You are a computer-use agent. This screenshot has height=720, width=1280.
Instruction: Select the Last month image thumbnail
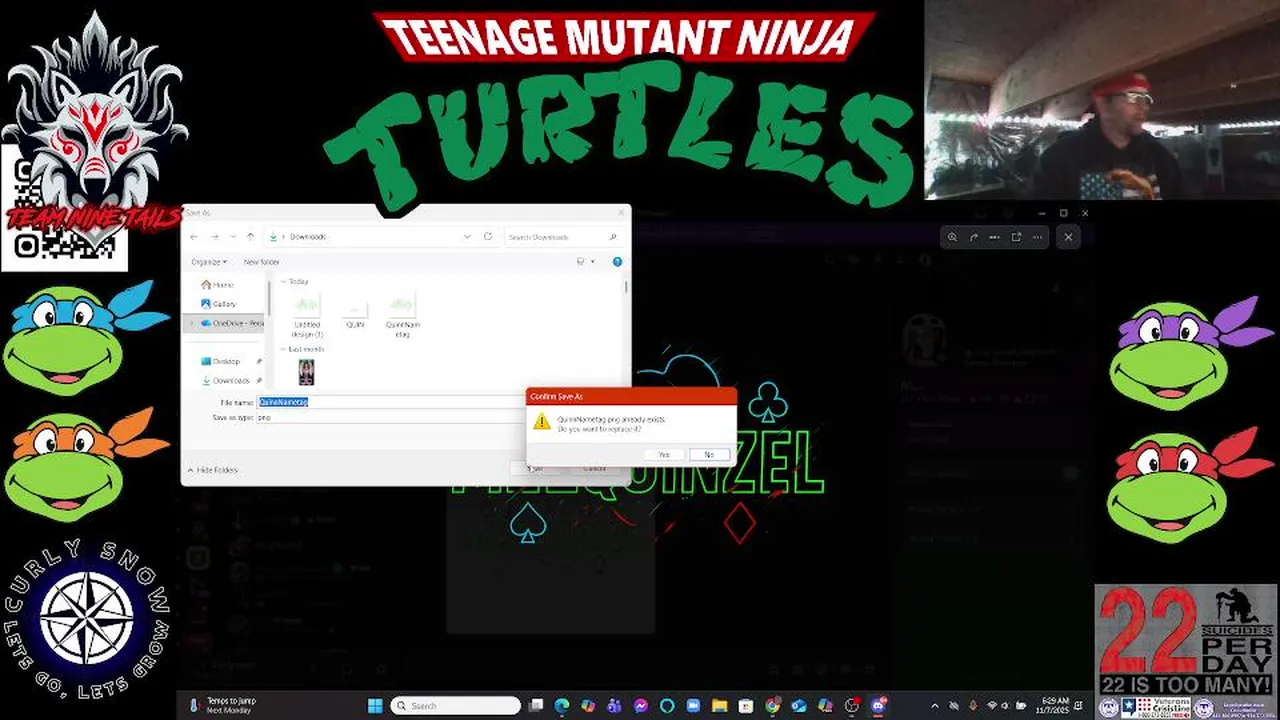pyautogui.click(x=306, y=372)
